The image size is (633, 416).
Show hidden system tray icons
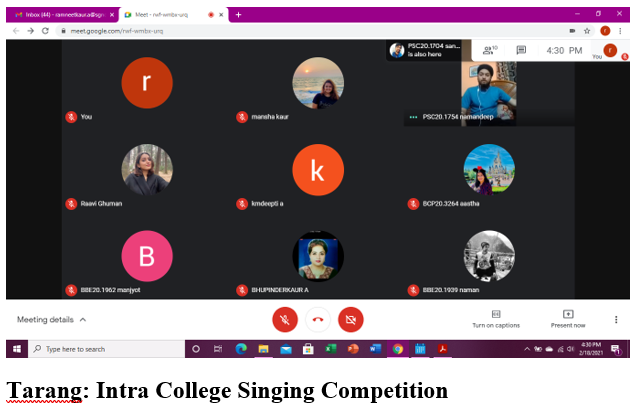(527, 349)
